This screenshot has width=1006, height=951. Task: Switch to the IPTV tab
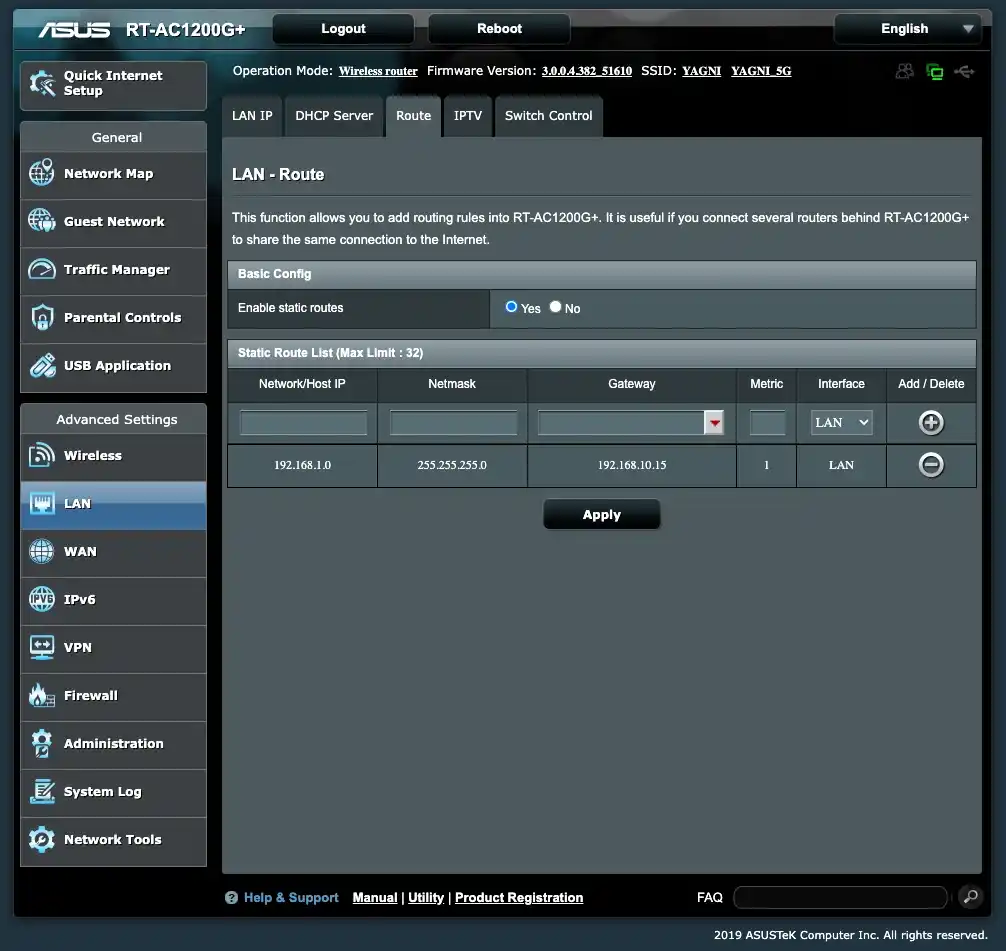[467, 115]
